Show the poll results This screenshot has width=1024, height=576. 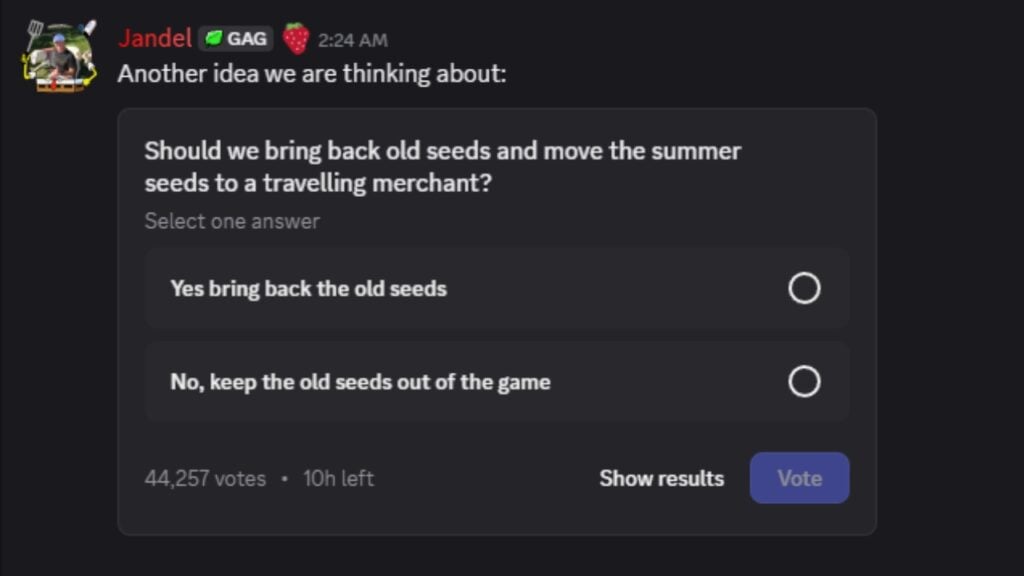click(661, 478)
